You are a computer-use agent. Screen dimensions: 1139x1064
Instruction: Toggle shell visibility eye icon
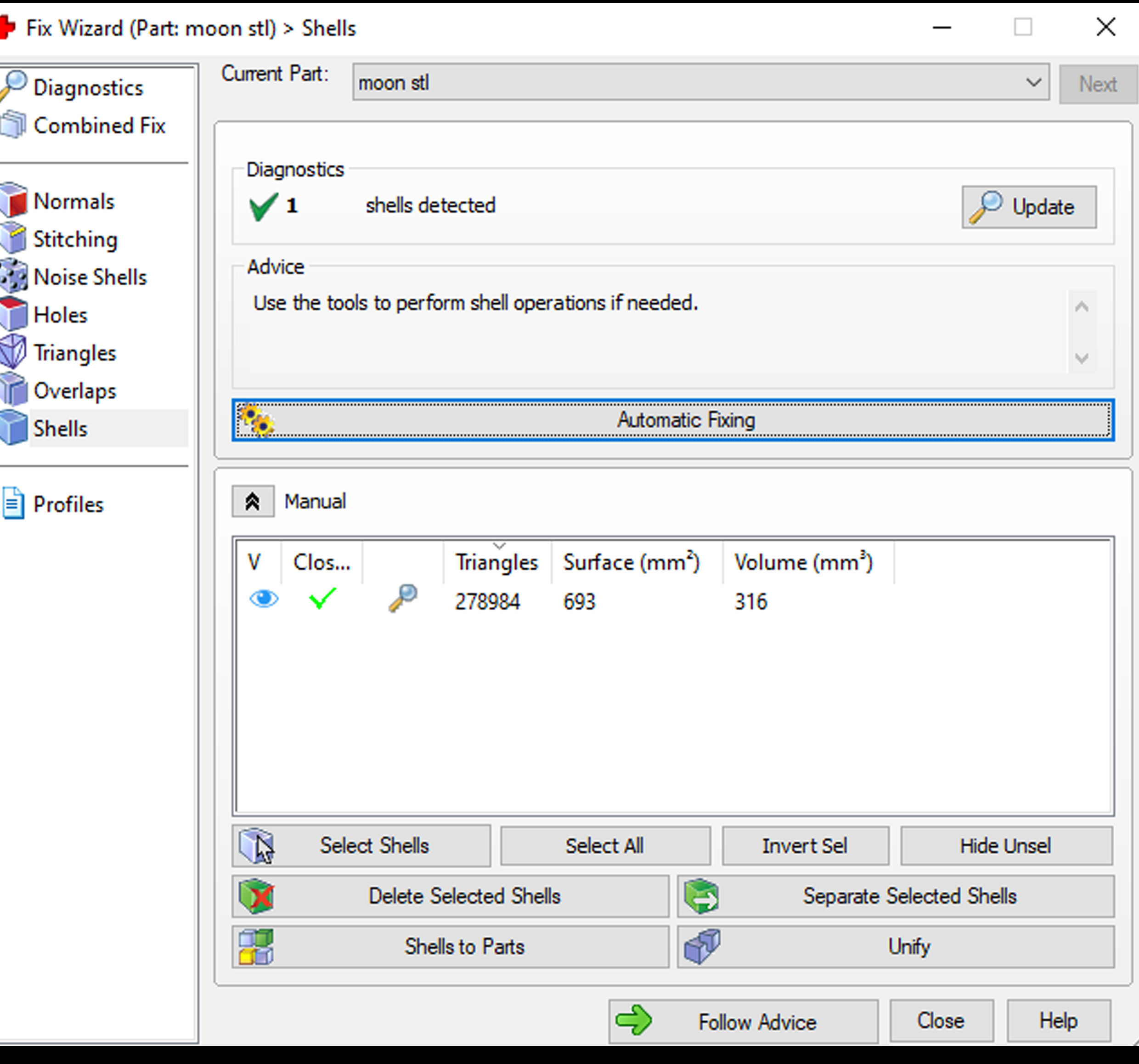264,600
